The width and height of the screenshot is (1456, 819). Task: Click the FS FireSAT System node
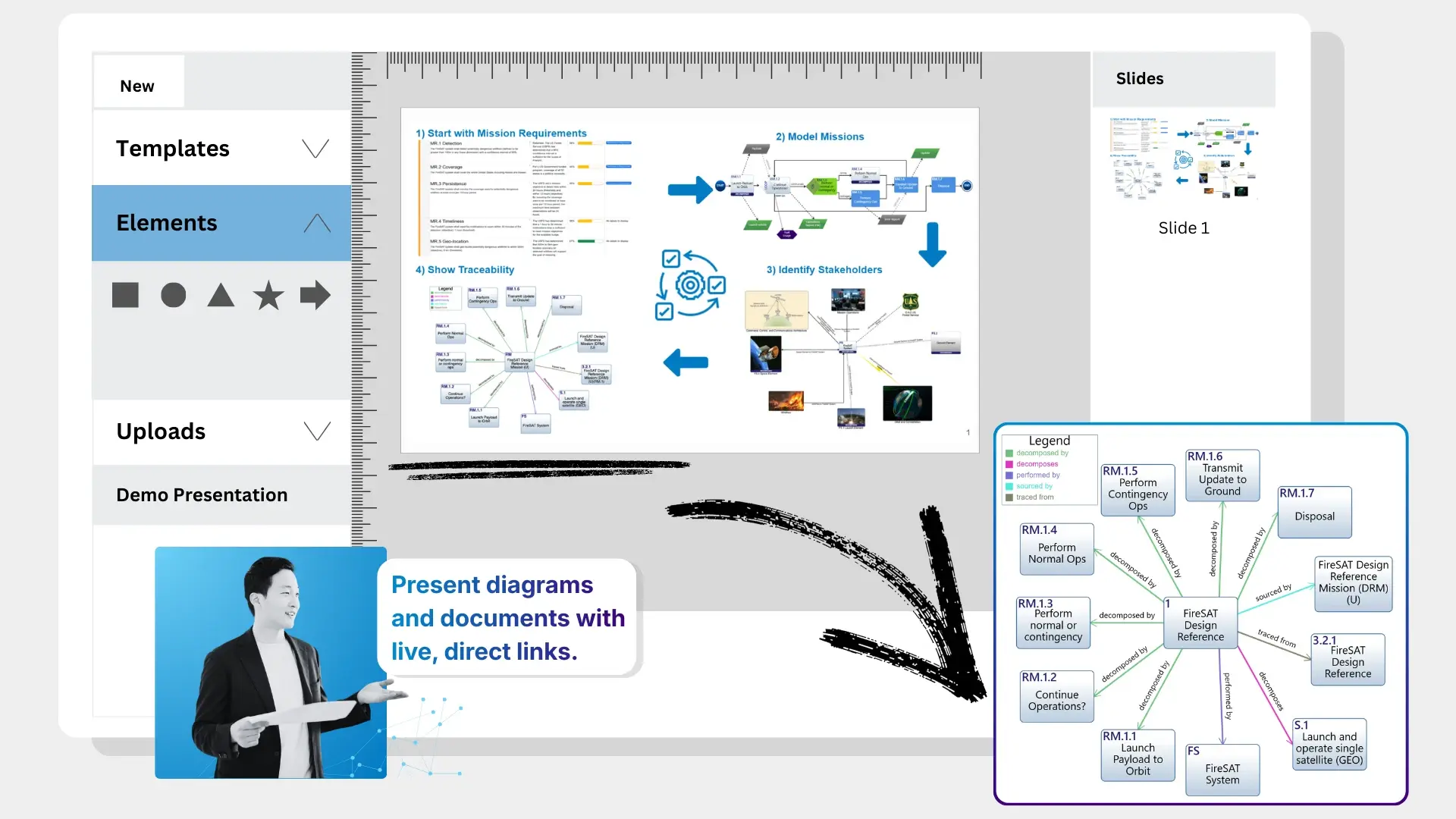(1222, 770)
